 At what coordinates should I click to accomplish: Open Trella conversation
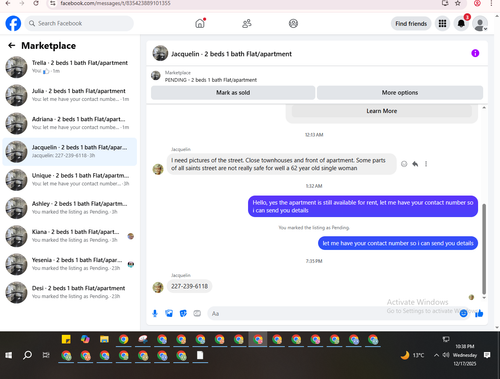pos(69,67)
